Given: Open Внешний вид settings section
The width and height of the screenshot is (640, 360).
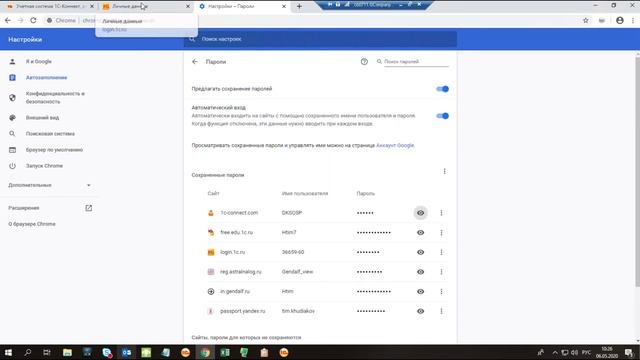Looking at the screenshot, I should tap(42, 118).
